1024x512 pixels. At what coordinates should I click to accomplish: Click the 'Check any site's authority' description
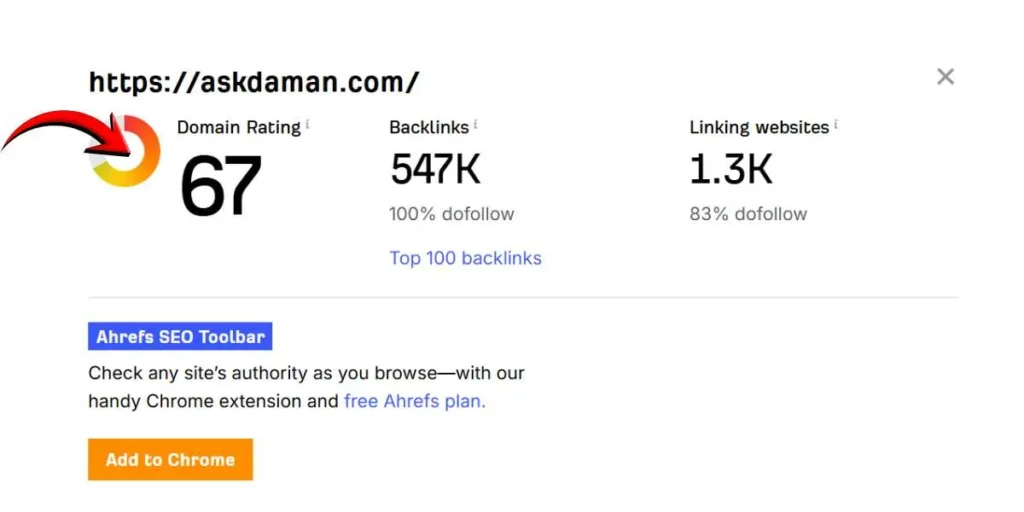(306, 373)
